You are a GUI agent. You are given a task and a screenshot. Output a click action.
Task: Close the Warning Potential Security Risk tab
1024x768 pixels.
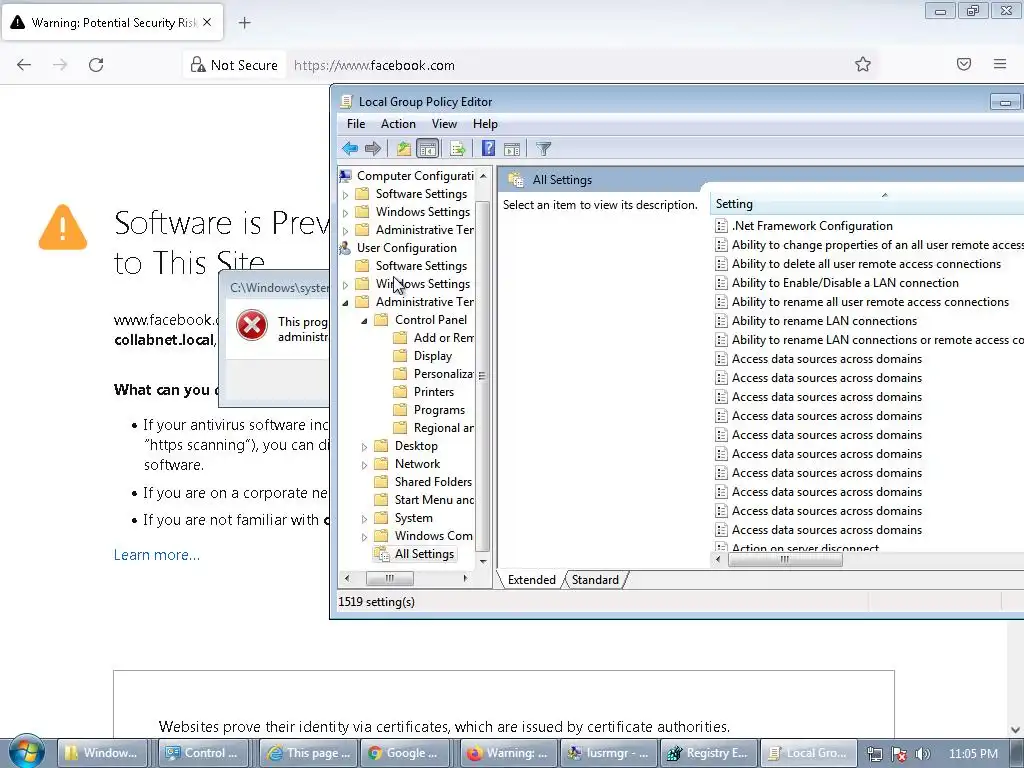click(207, 22)
